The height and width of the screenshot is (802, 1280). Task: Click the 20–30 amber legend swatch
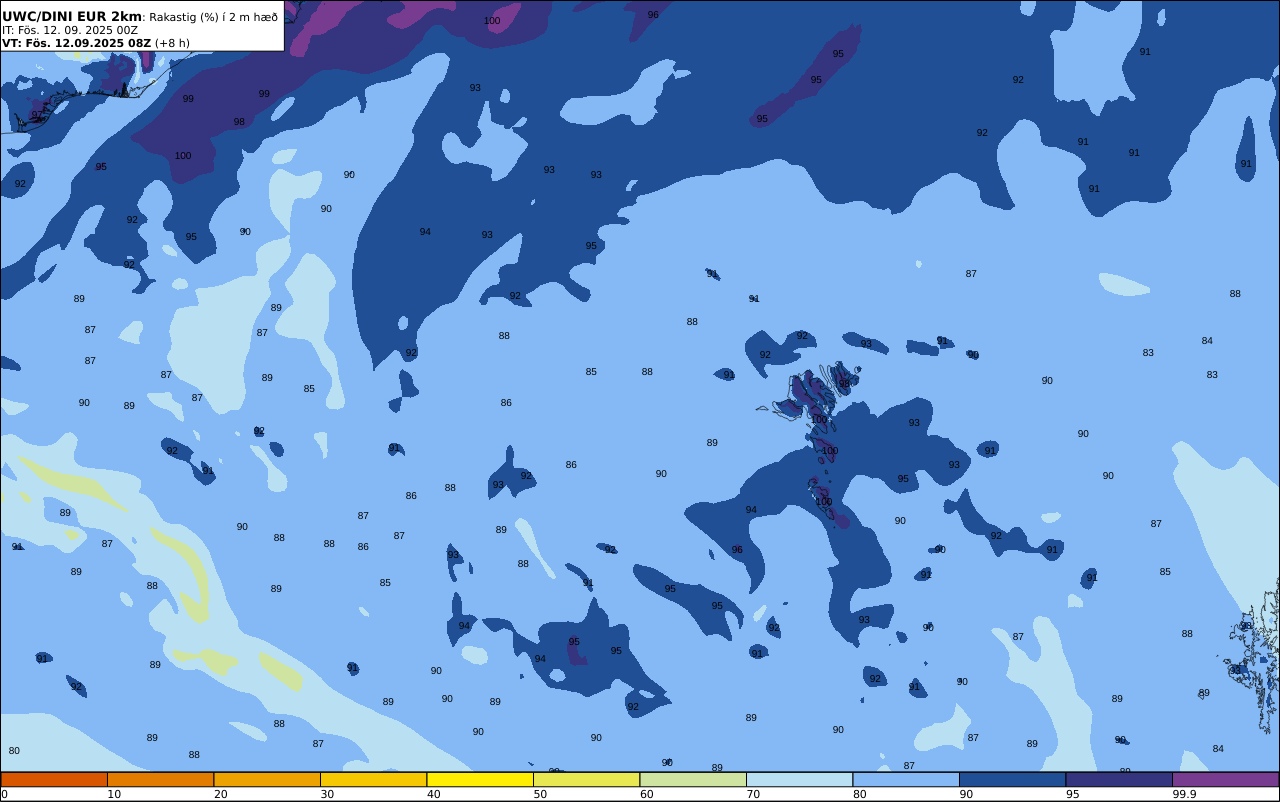(x=267, y=779)
